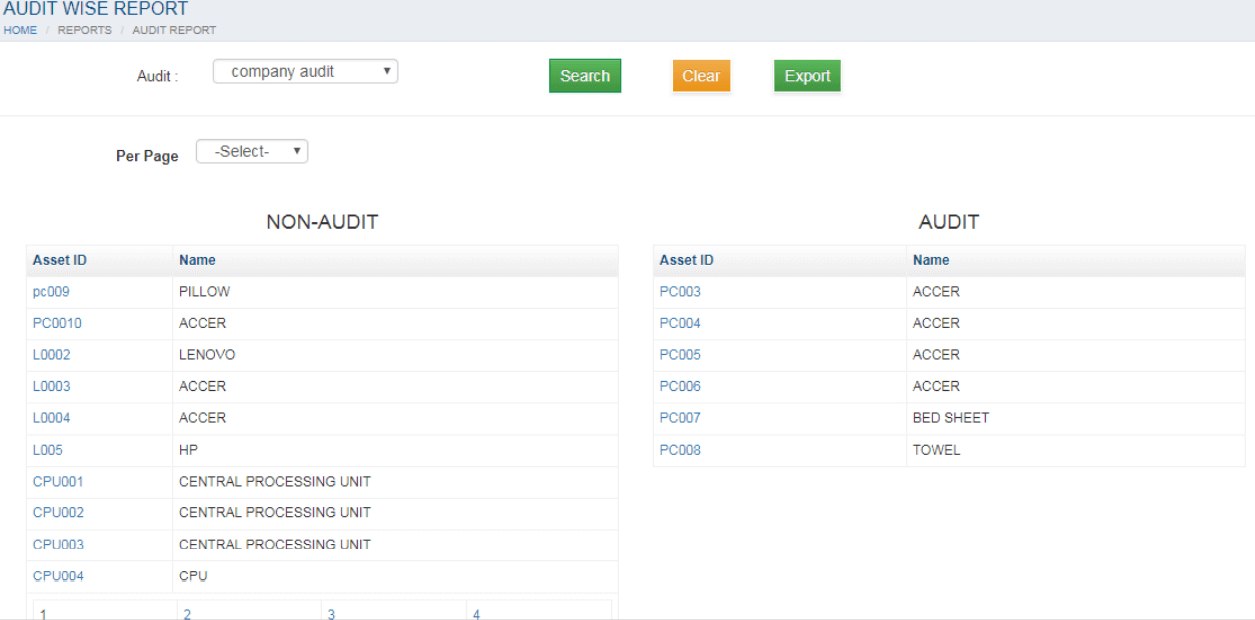The height and width of the screenshot is (620, 1255).
Task: Open the Per Page select dropdown
Action: click(x=252, y=152)
